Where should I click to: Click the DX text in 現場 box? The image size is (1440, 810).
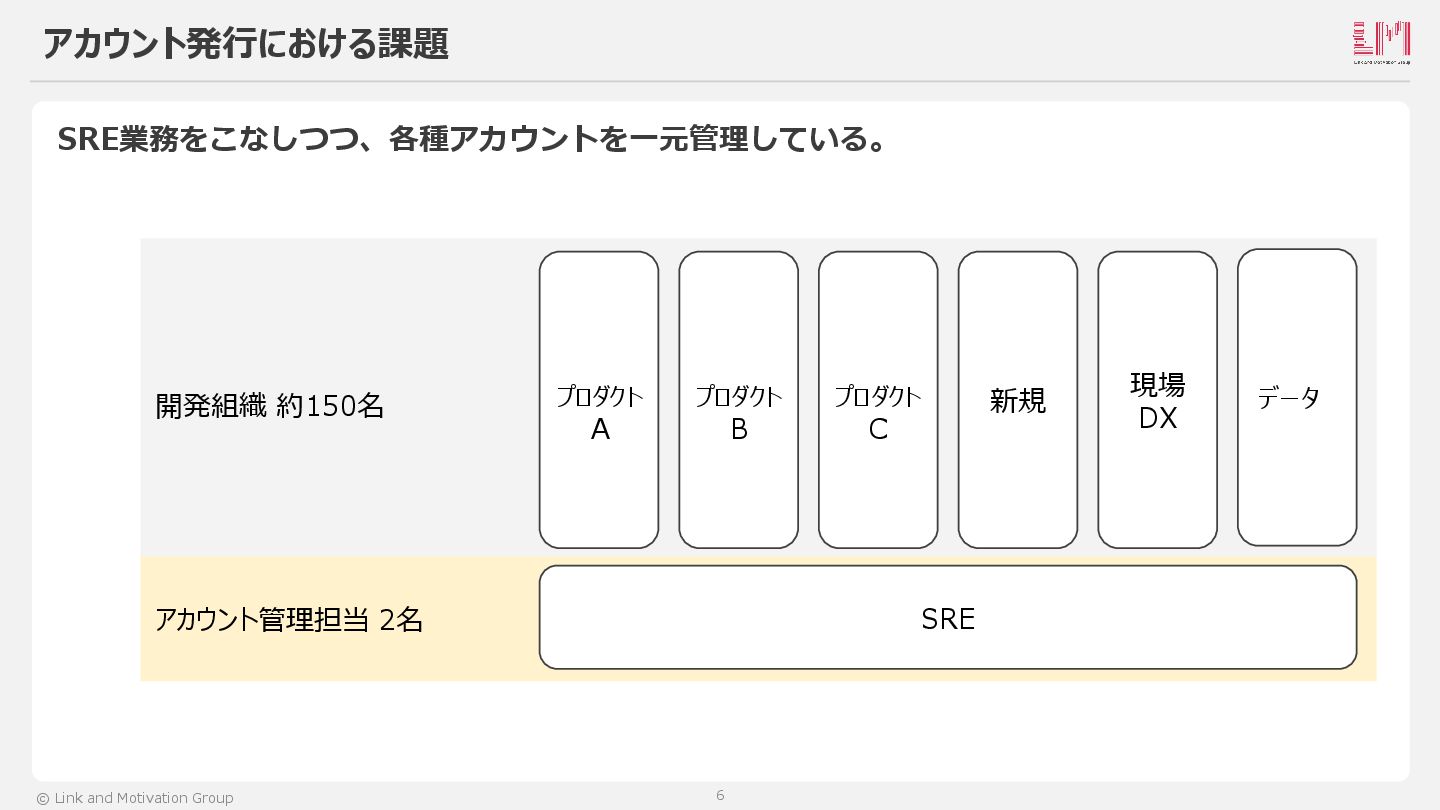1158,419
